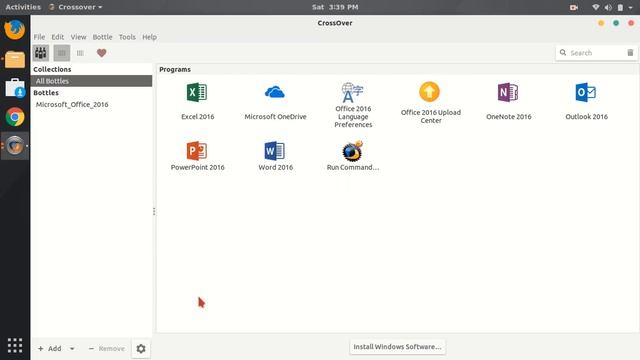Open the Activities overview
Image resolution: width=640 pixels, height=360 pixels.
[x=23, y=7]
